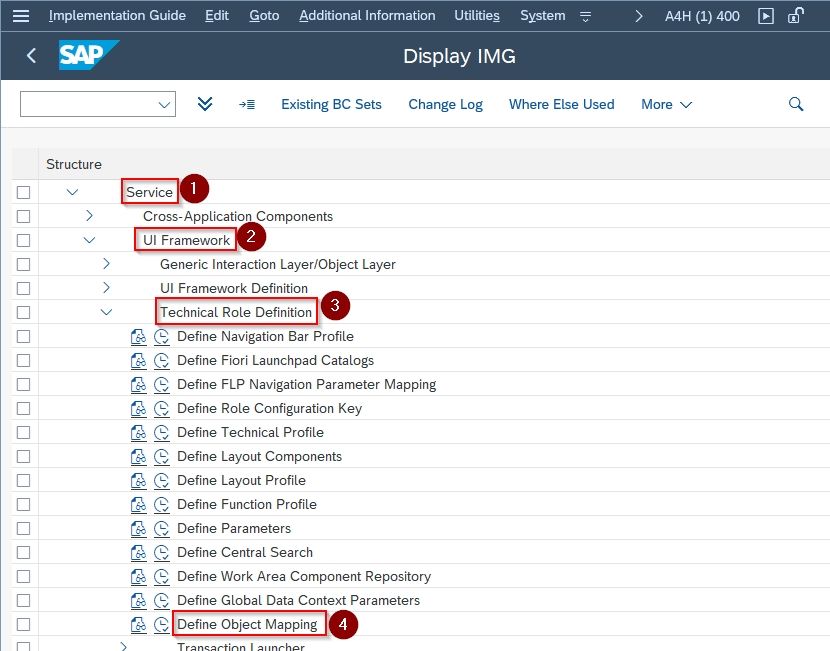
Task: Tick the checkbox for Cross-Application Components
Action: click(x=23, y=216)
